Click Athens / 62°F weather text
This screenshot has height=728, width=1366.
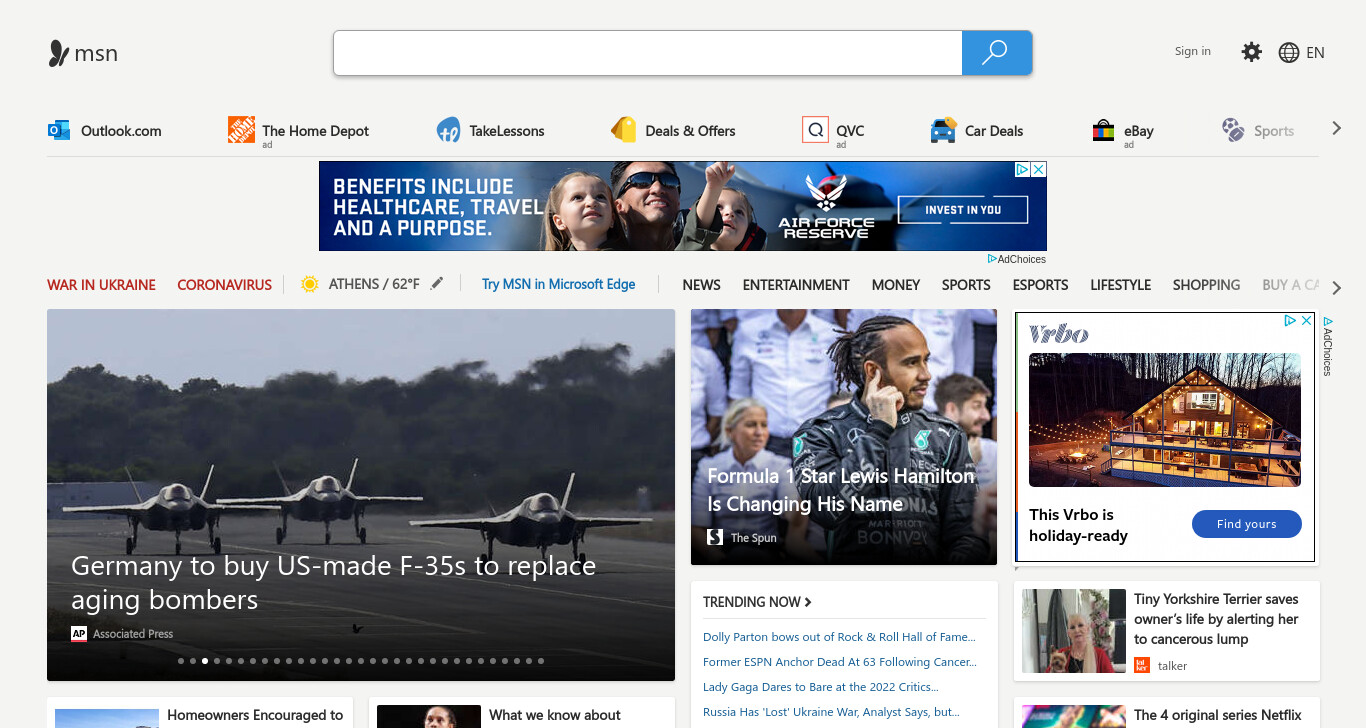374,284
